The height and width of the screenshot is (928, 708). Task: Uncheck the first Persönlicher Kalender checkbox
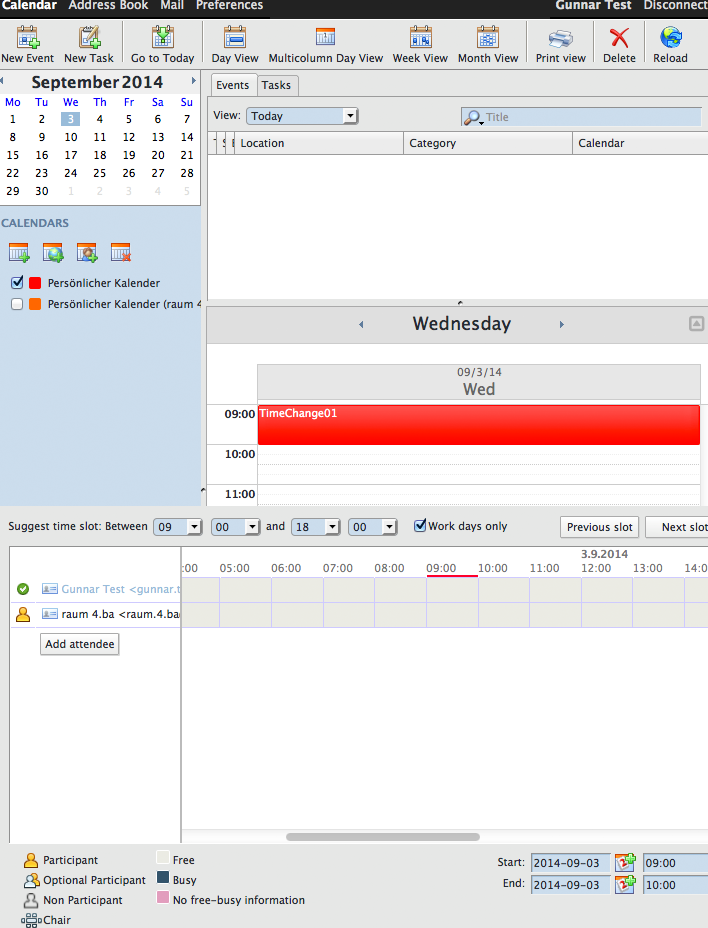pos(17,283)
